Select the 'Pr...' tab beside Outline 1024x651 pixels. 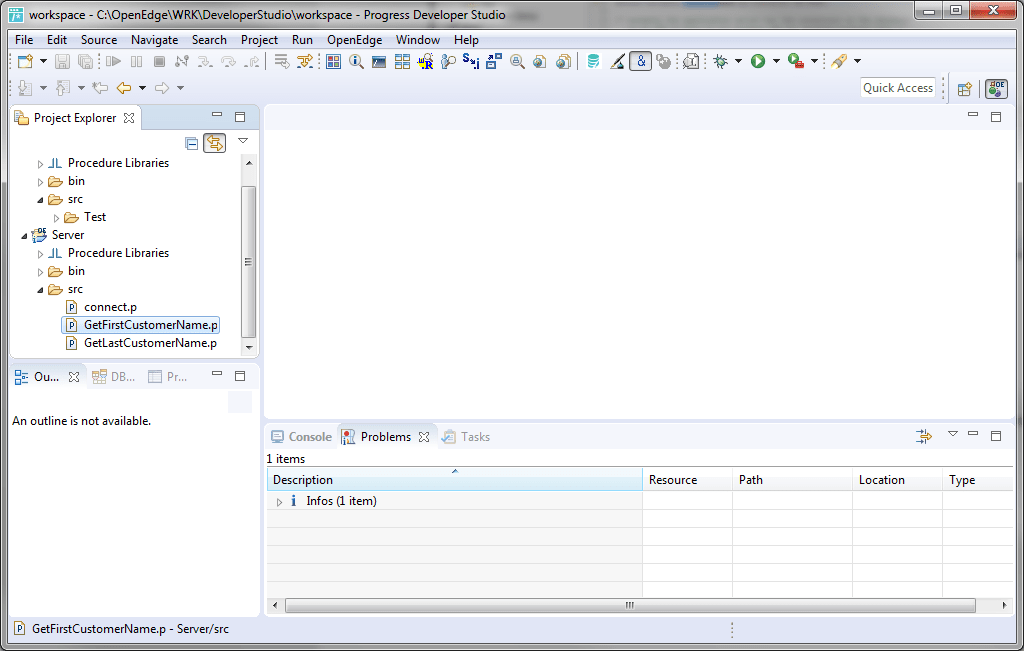pyautogui.click(x=168, y=377)
